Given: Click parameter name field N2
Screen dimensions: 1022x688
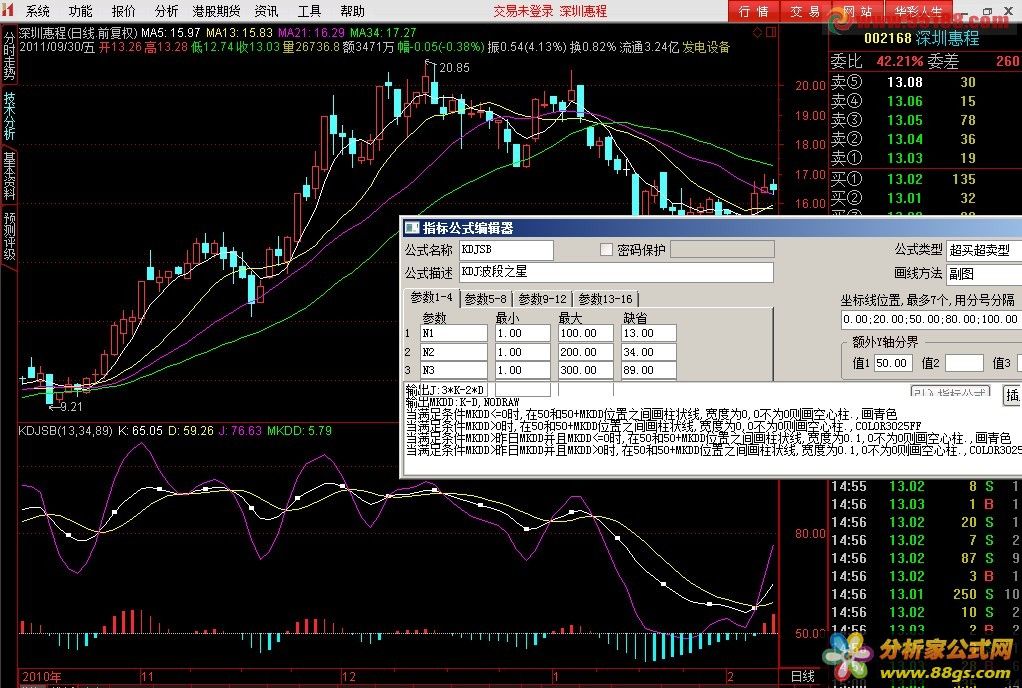Looking at the screenshot, I should (454, 352).
